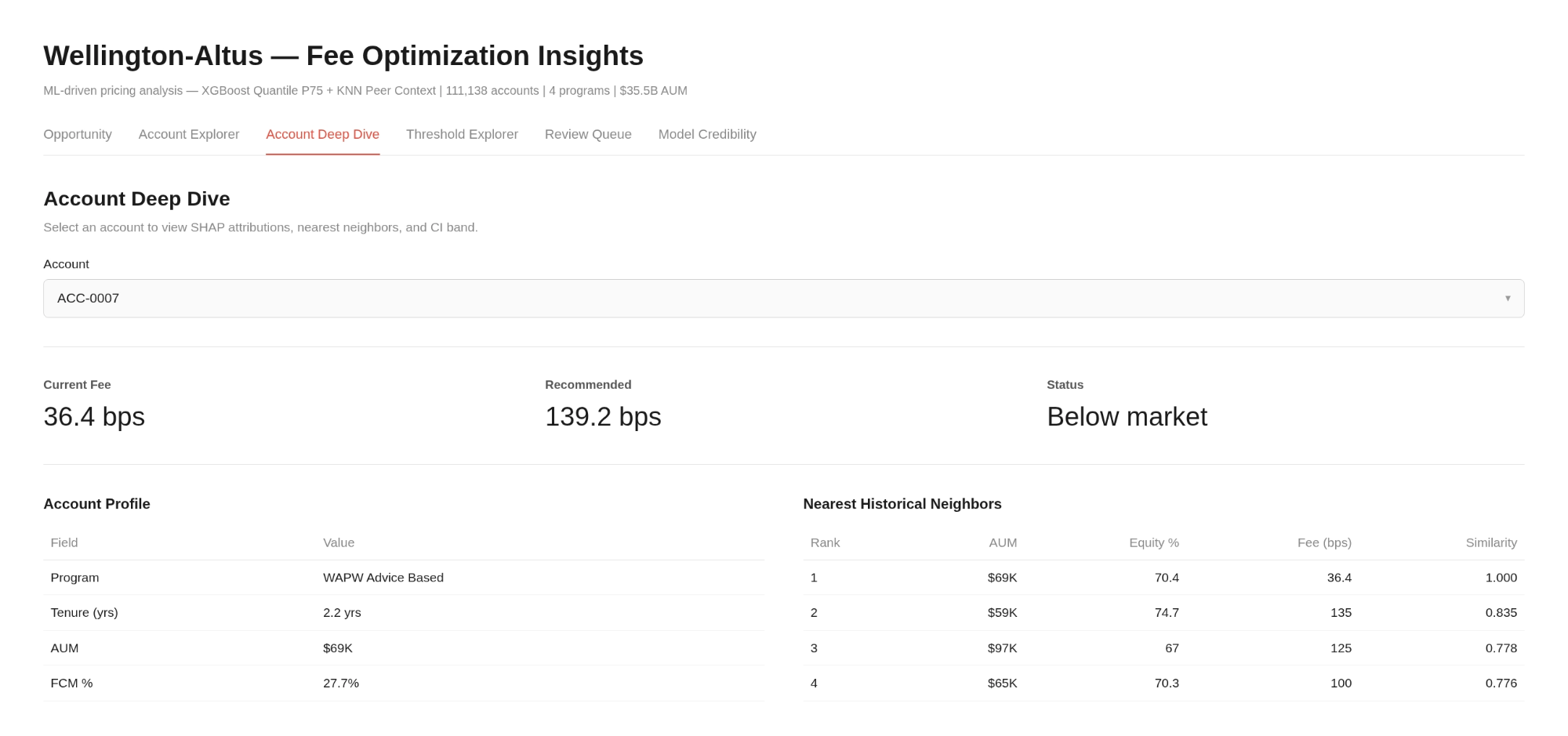View the Model Credibility tab

[x=707, y=134]
